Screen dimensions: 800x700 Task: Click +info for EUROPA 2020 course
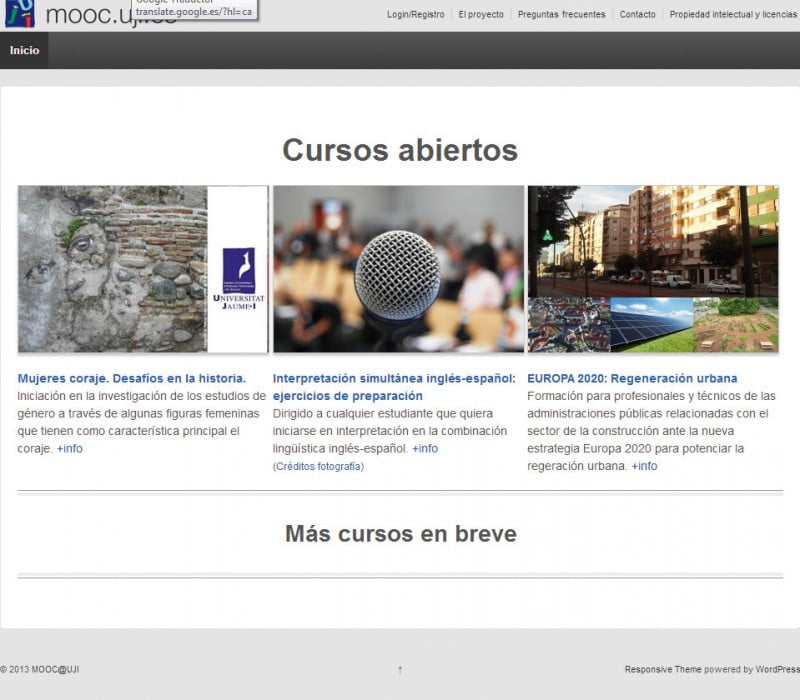pyautogui.click(x=643, y=466)
